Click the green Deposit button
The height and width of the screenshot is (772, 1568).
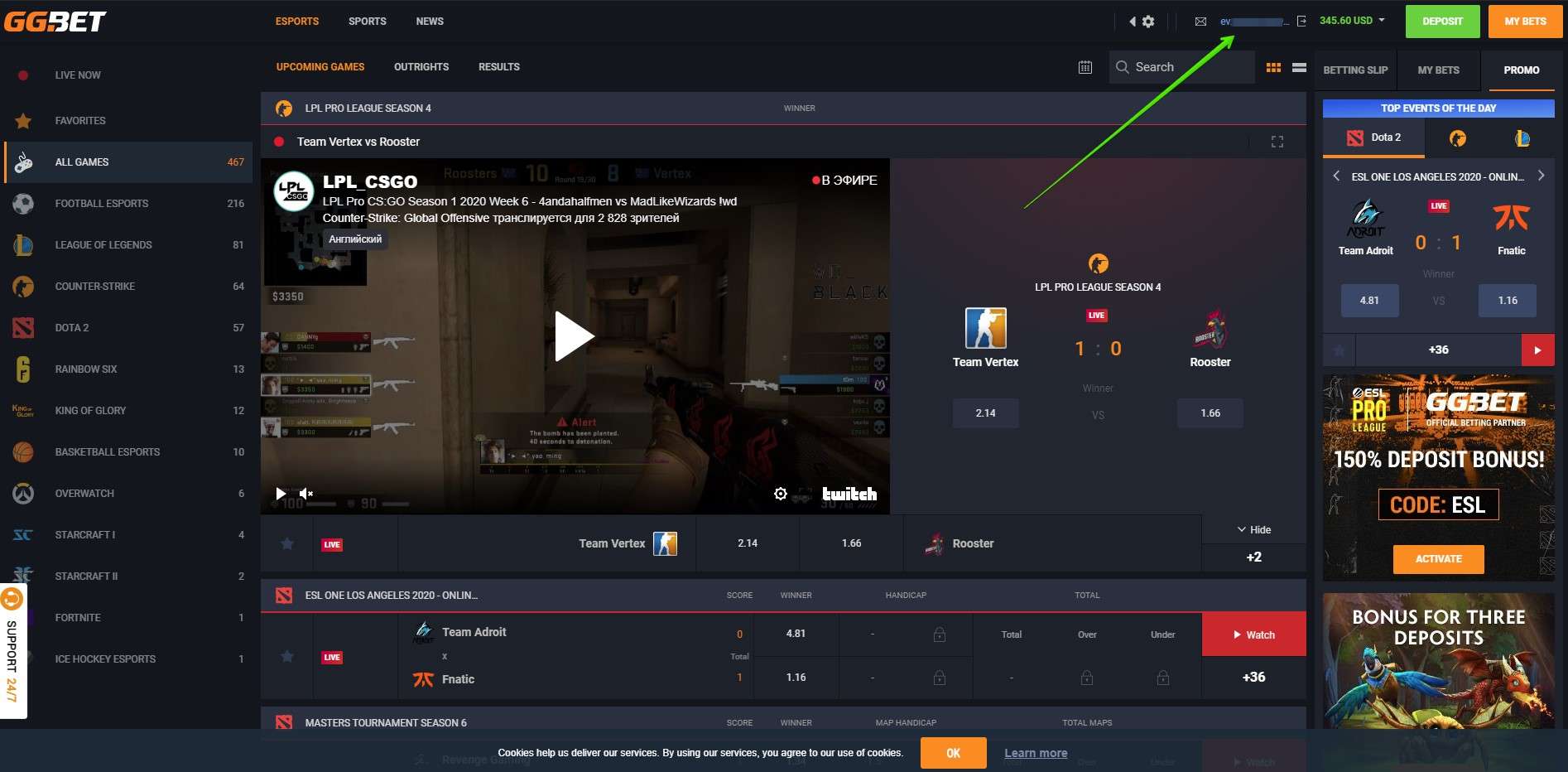click(1443, 22)
